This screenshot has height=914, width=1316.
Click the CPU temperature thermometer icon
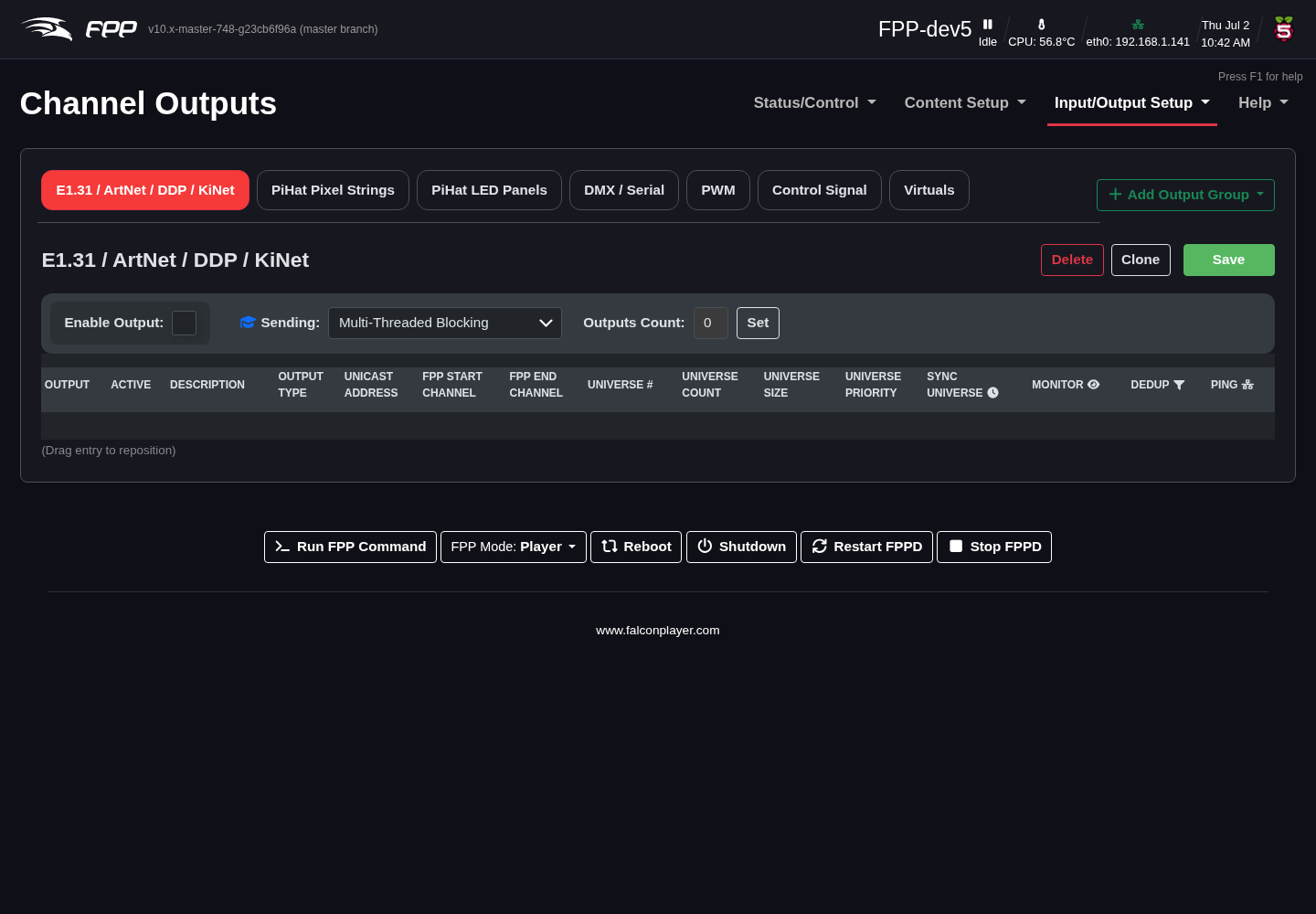(x=1041, y=25)
